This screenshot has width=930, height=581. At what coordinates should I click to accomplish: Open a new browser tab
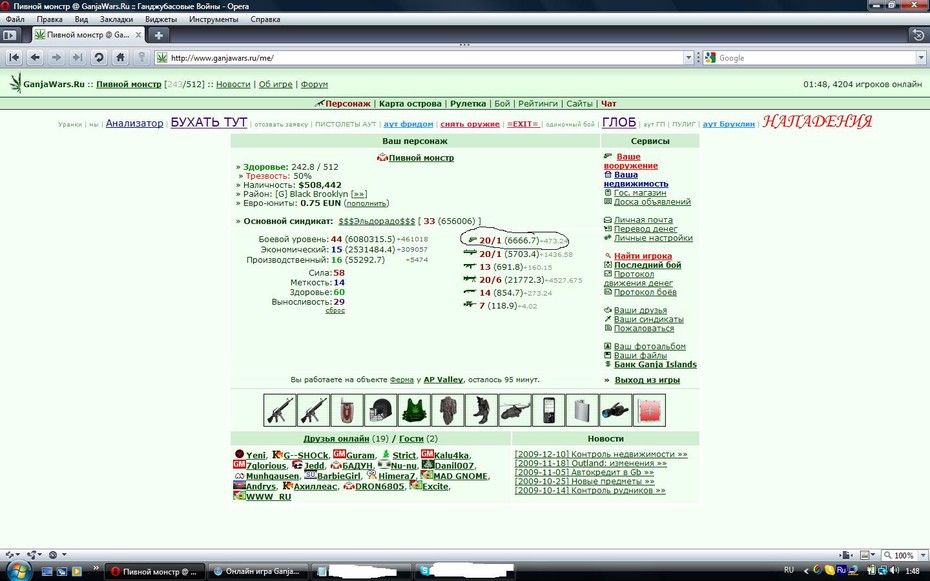158,35
